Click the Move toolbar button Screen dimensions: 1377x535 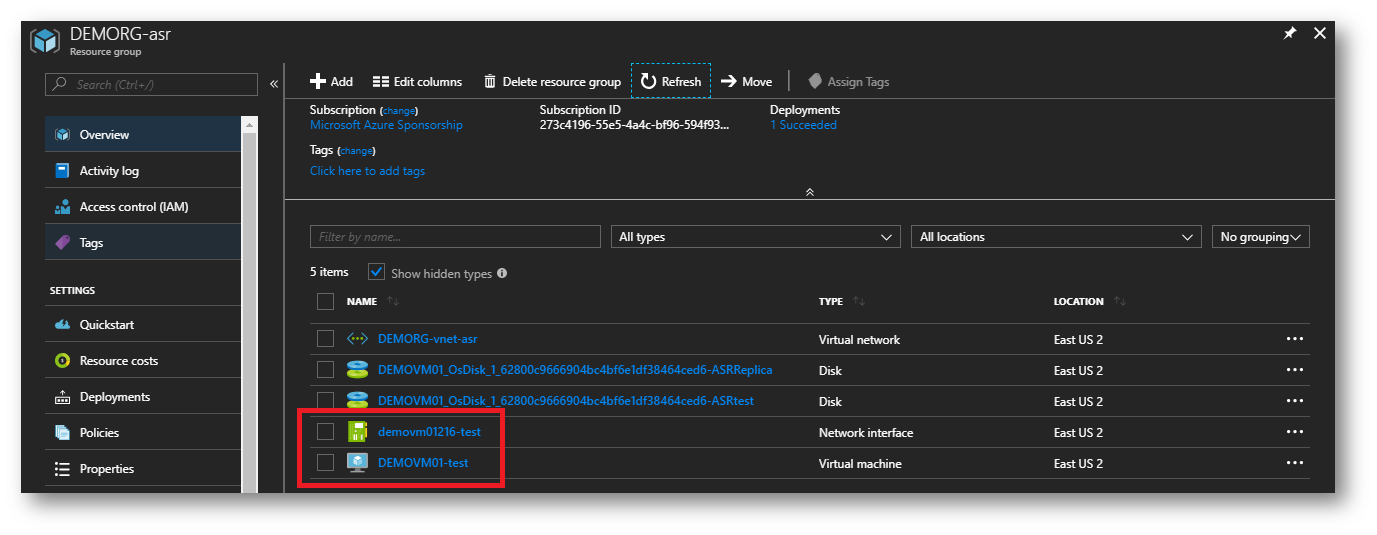[746, 82]
